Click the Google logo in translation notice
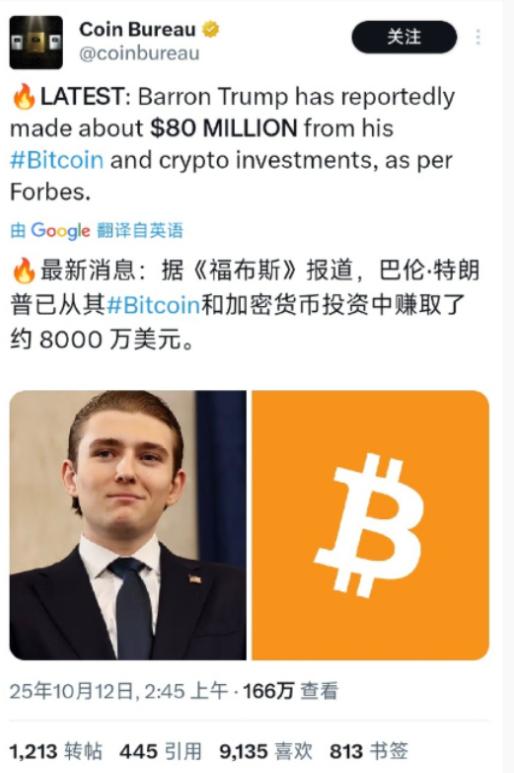 (x=60, y=230)
